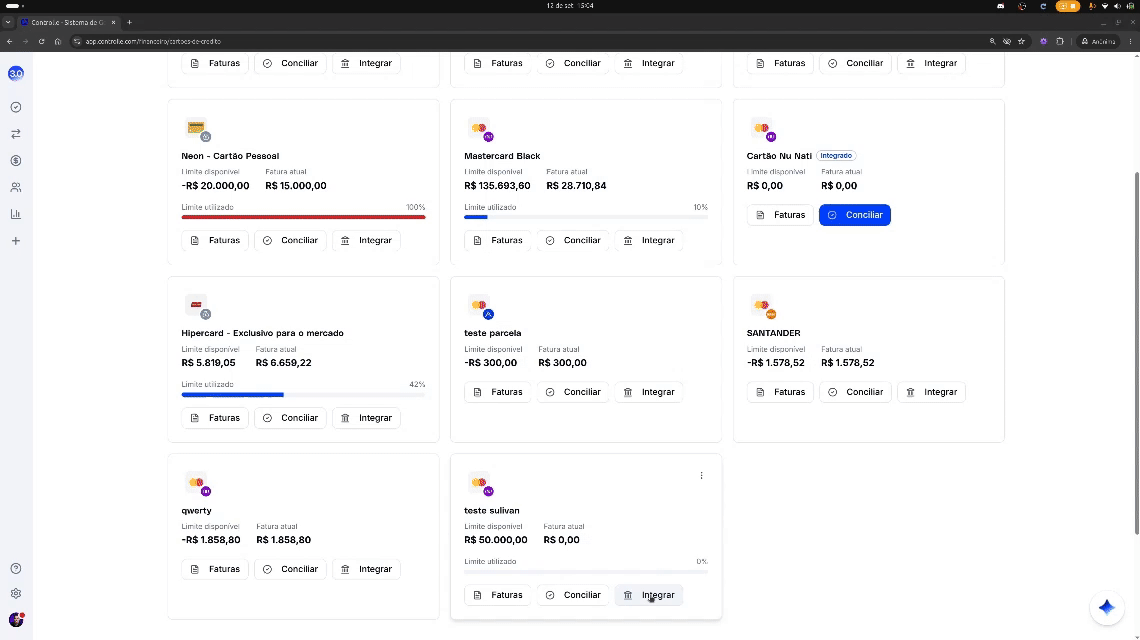1140x640 pixels.
Task: Open the dollar coin finance icon in sidebar
Action: point(16,161)
